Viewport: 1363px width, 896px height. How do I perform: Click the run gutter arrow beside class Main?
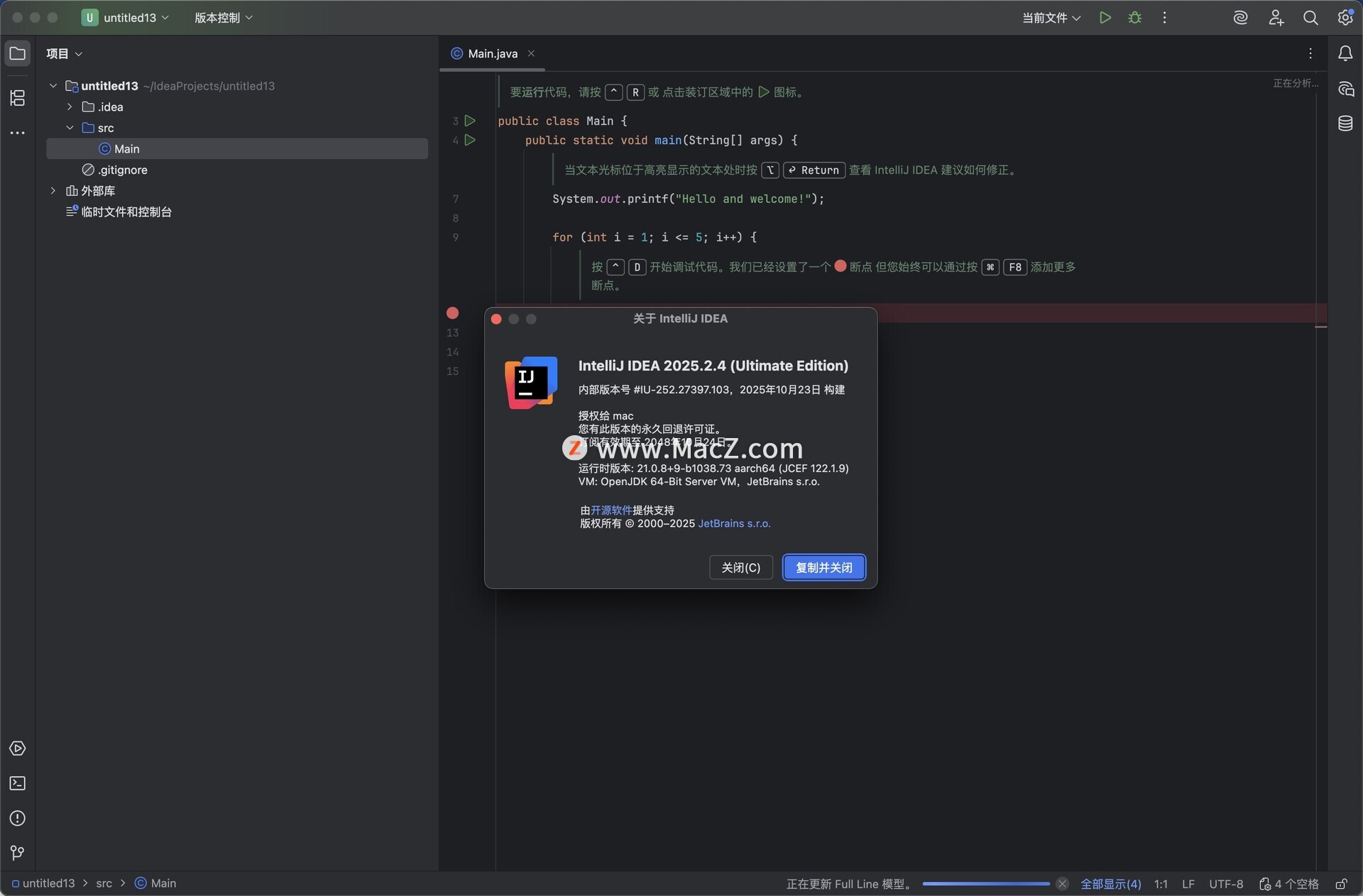[x=470, y=121]
